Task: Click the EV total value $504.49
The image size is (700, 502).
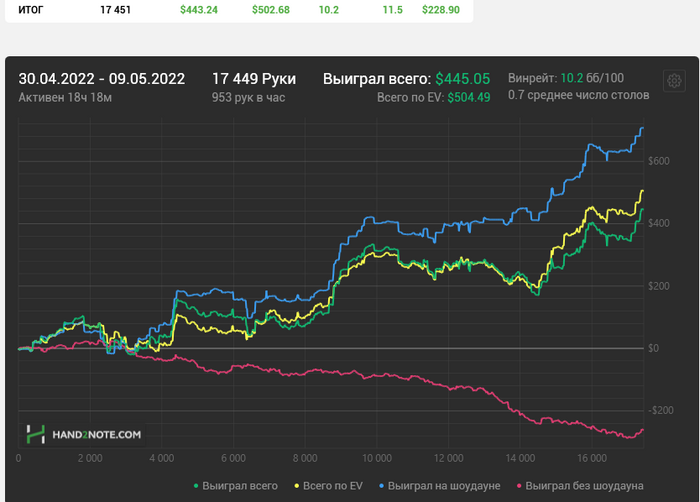Action: 469,97
